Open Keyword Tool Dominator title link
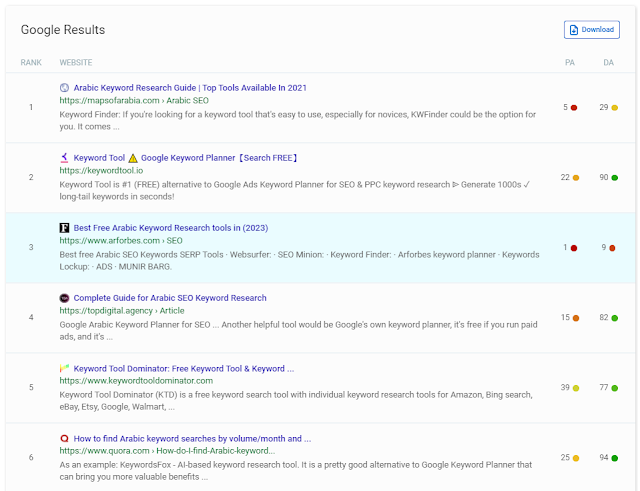640x491 pixels. (184, 369)
